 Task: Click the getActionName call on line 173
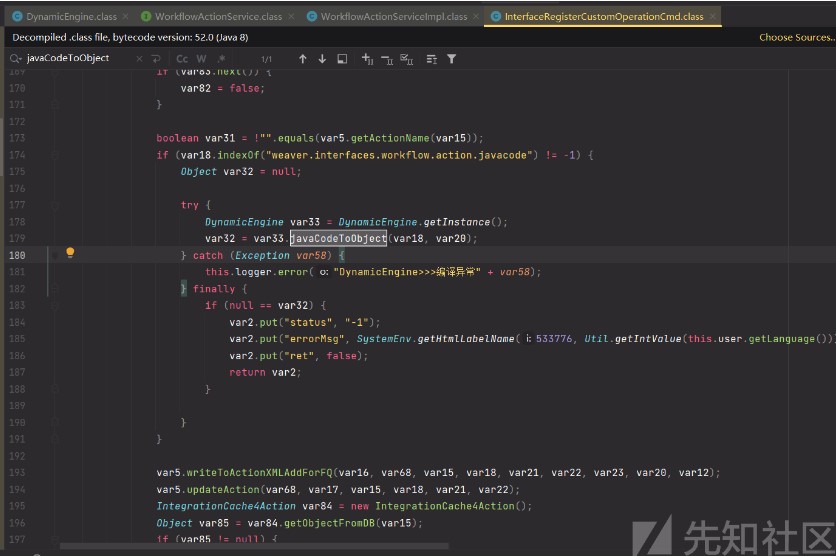(390, 138)
